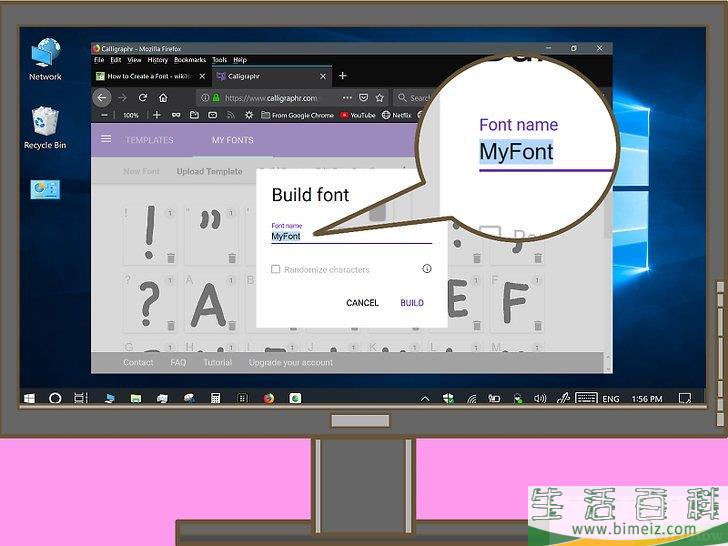
Task: Open the File menu
Action: (99, 60)
